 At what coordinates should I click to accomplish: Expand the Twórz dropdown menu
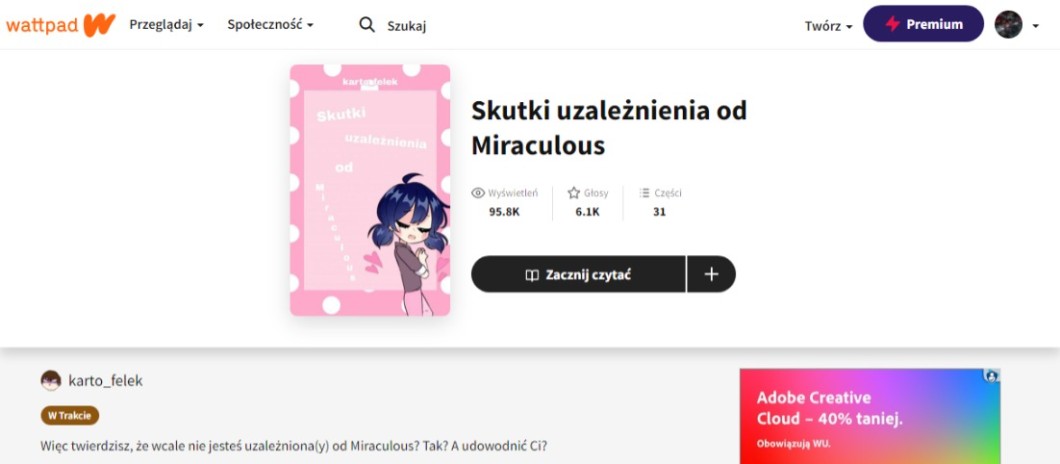tap(829, 26)
